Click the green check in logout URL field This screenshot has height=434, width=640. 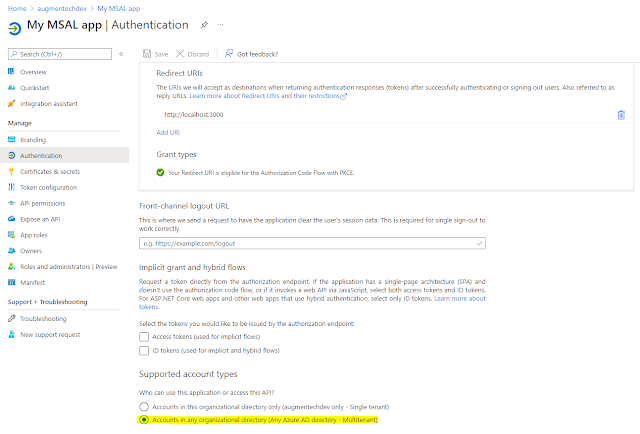(479, 243)
